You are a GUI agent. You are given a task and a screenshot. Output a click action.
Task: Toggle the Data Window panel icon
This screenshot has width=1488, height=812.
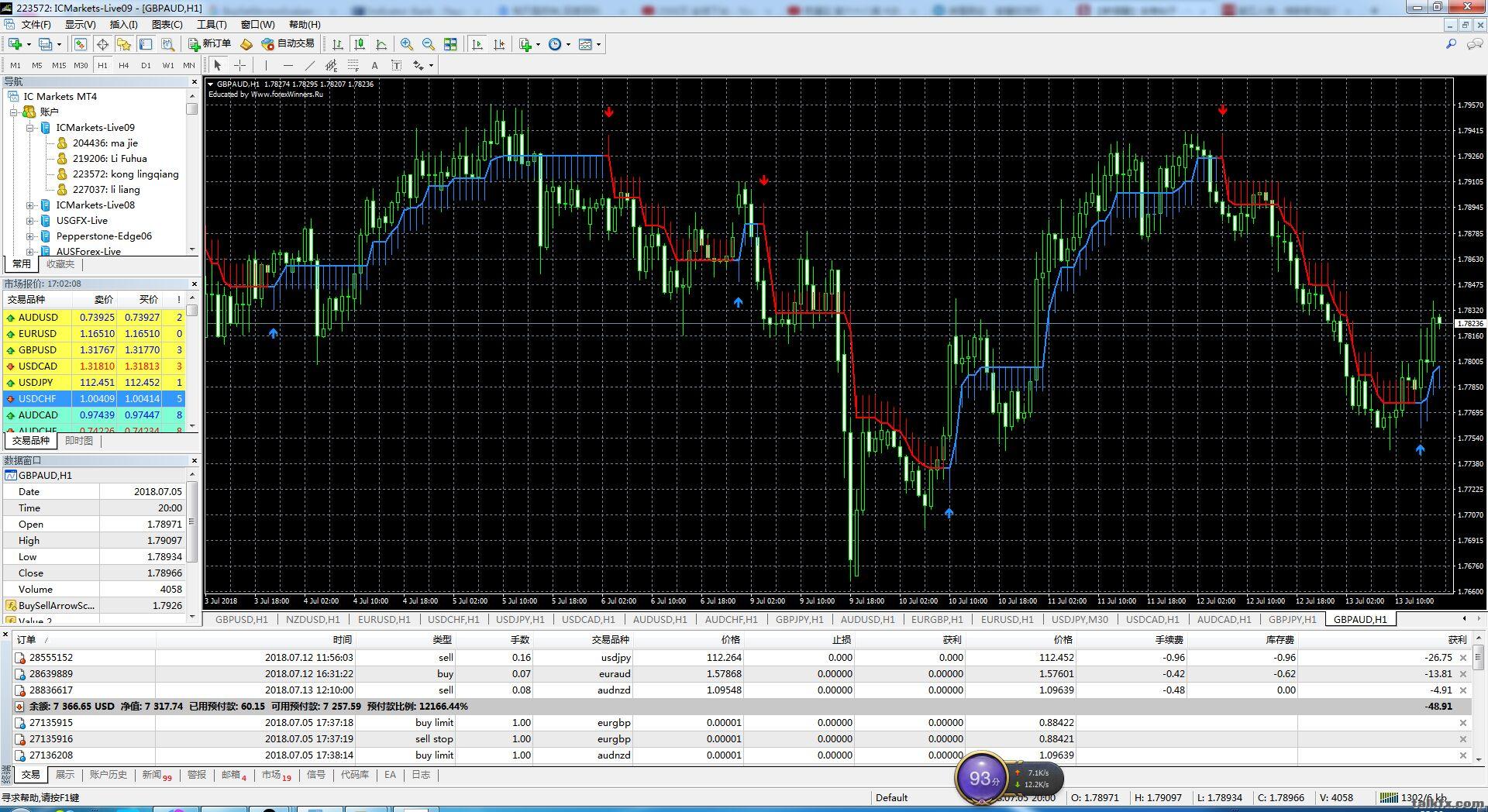pyautogui.click(x=102, y=44)
